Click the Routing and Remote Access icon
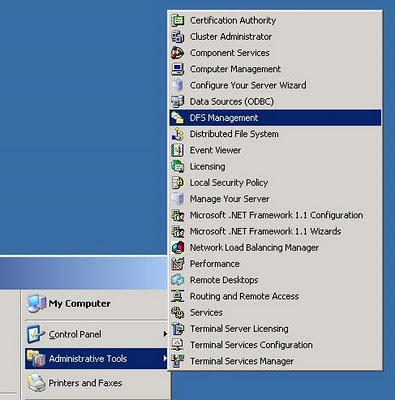395x400 pixels. [178, 296]
